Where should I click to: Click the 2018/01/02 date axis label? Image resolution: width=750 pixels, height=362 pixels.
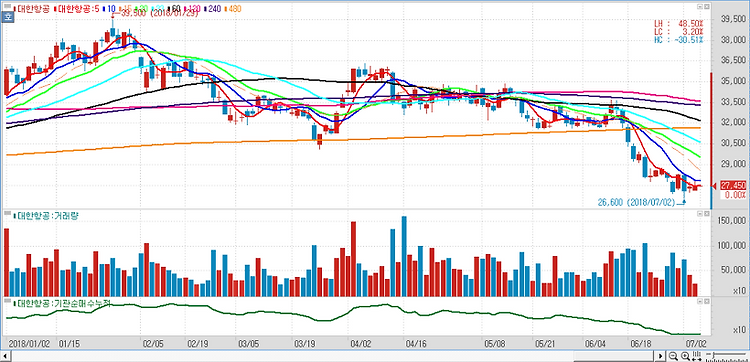[30, 343]
